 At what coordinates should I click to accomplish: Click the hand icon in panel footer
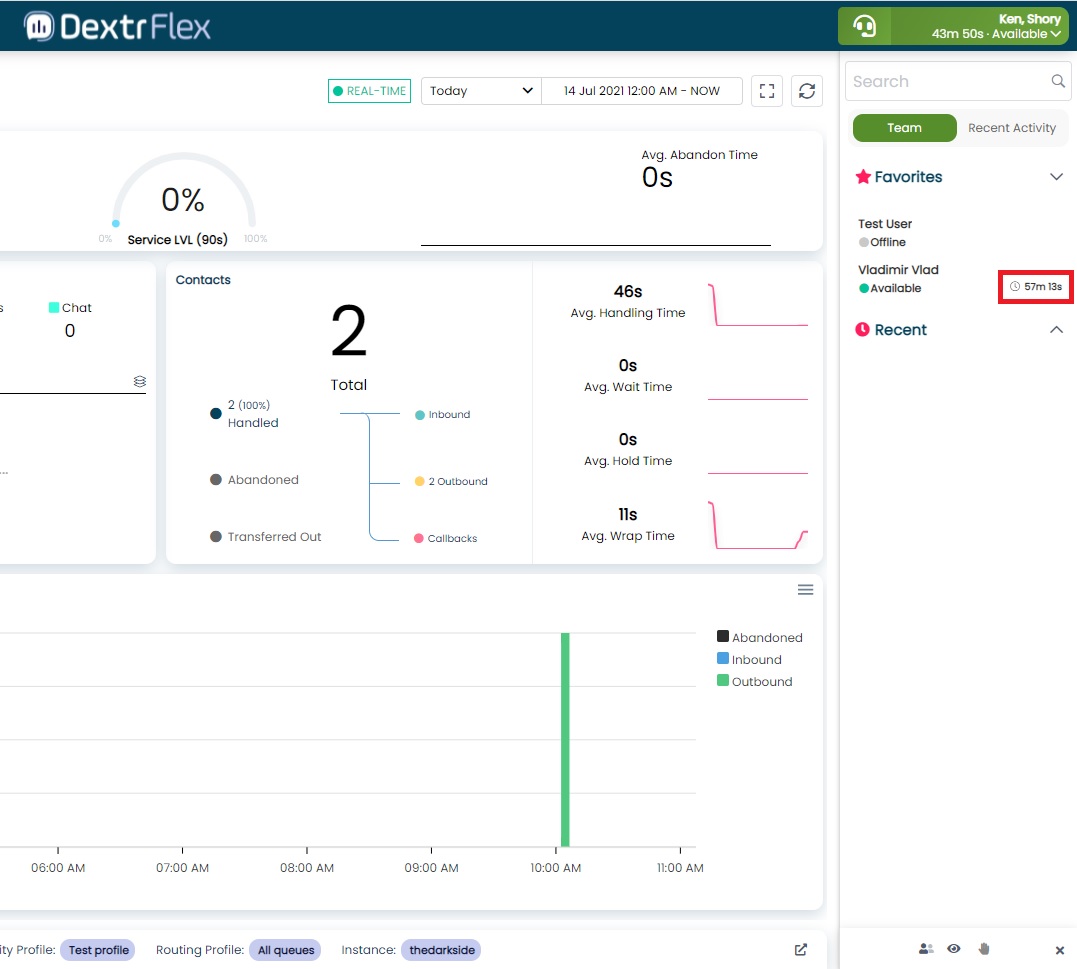point(984,949)
